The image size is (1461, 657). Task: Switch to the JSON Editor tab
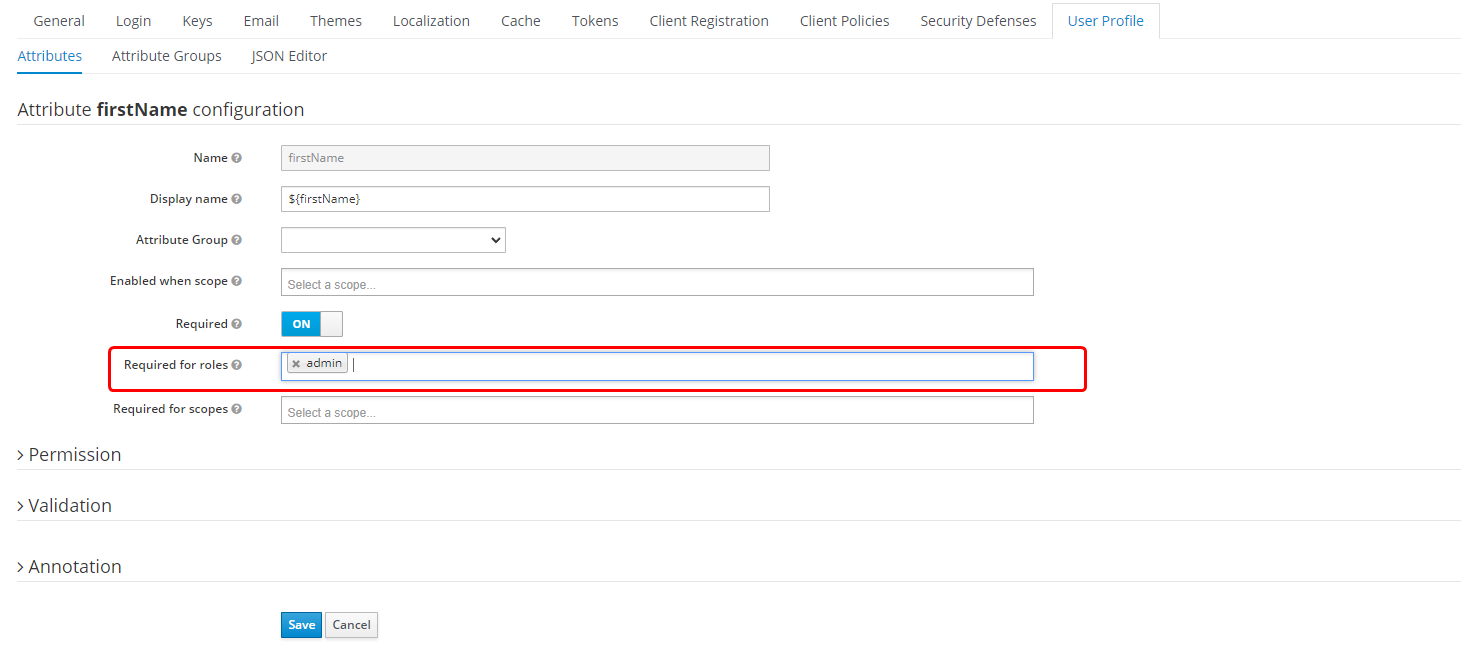pyautogui.click(x=288, y=56)
